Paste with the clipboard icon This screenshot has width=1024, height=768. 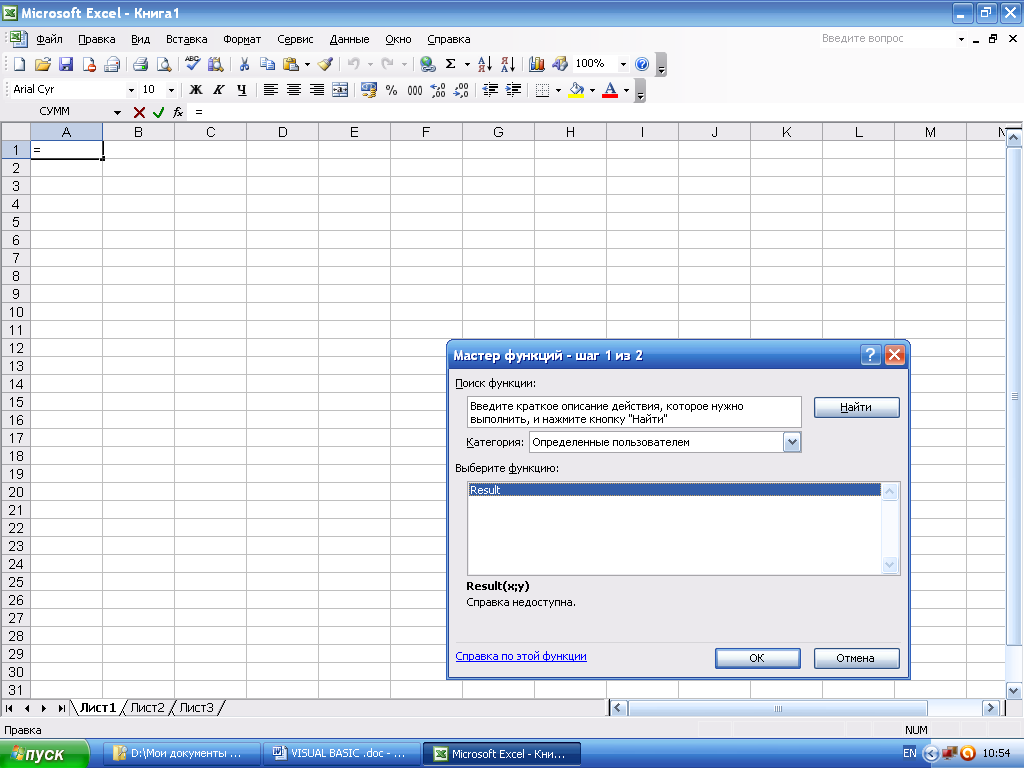(x=291, y=64)
